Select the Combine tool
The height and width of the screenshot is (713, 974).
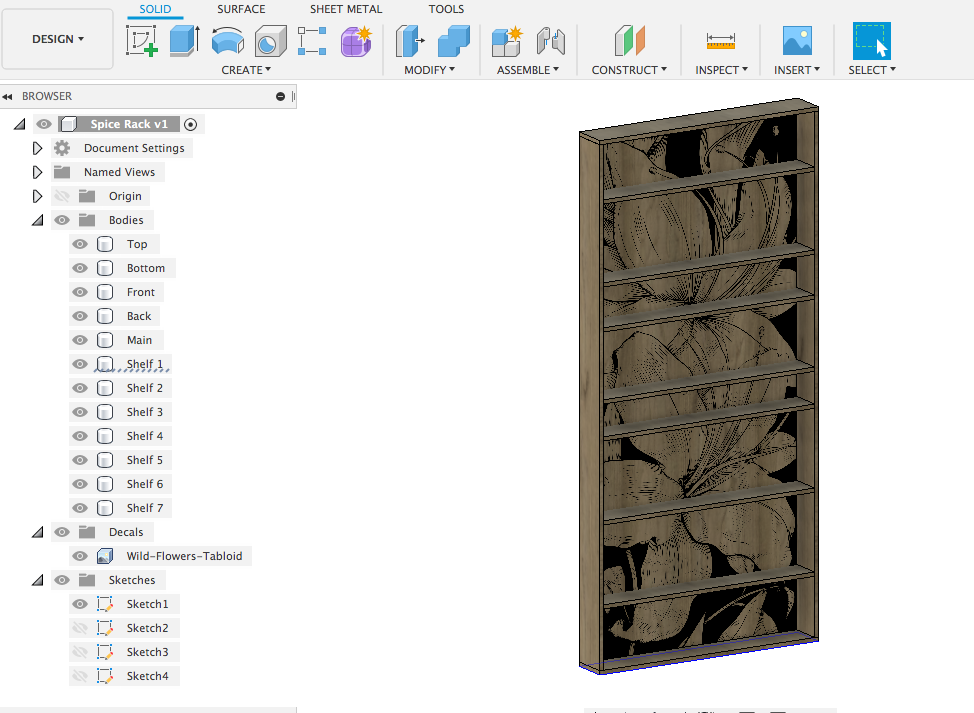coord(453,41)
